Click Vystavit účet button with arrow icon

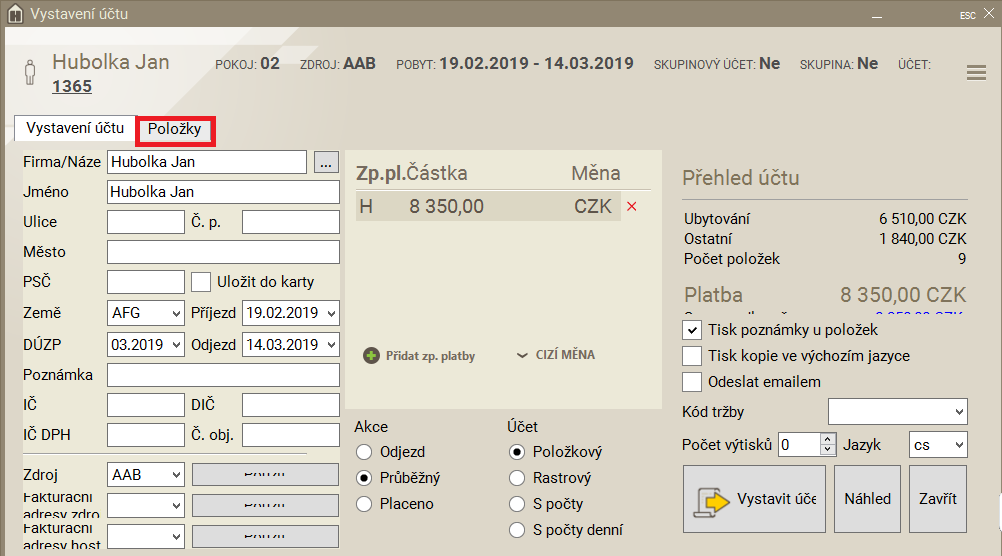[754, 499]
